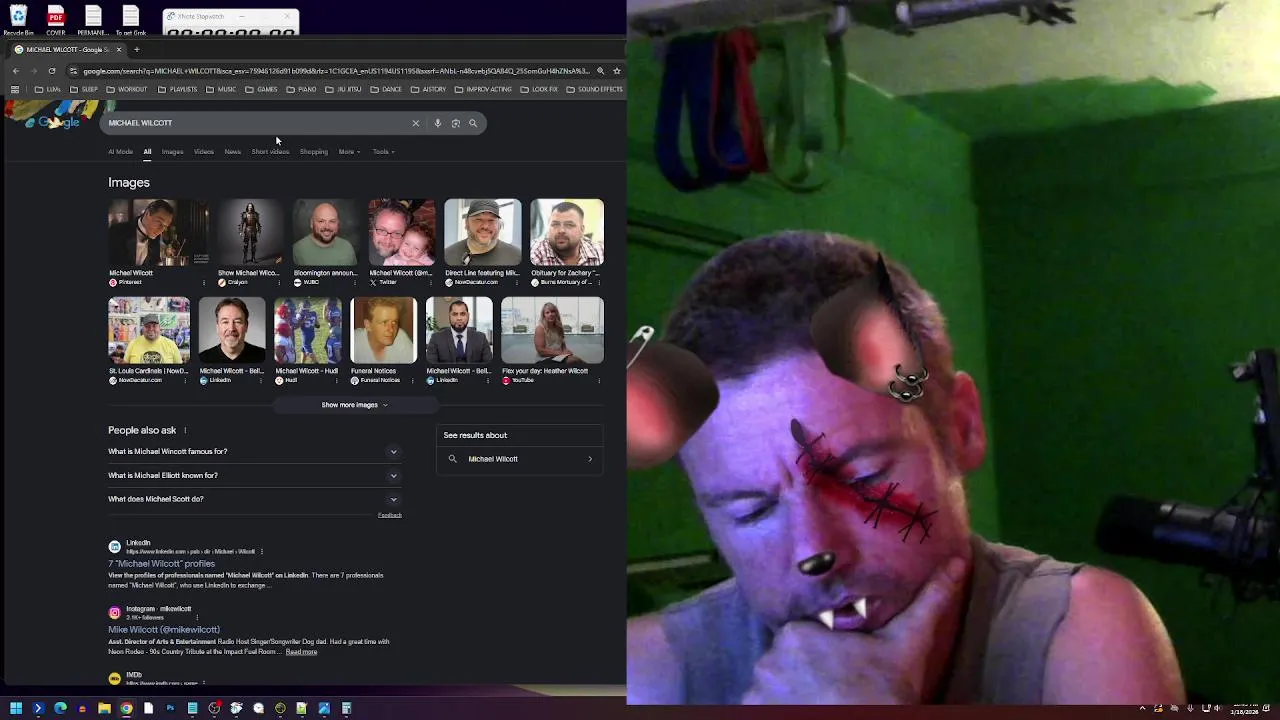
Task: Expand Show more images
Action: [x=355, y=405]
